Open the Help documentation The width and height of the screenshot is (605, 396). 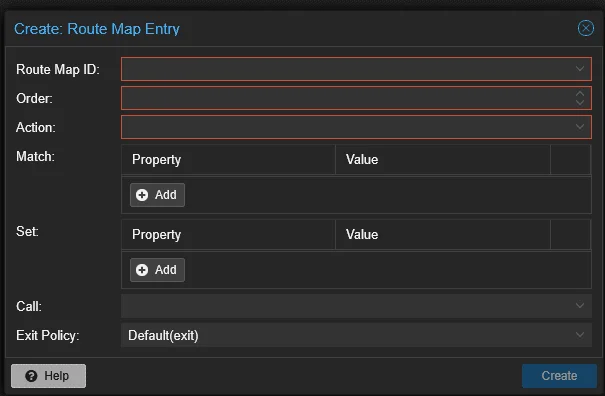(49, 376)
